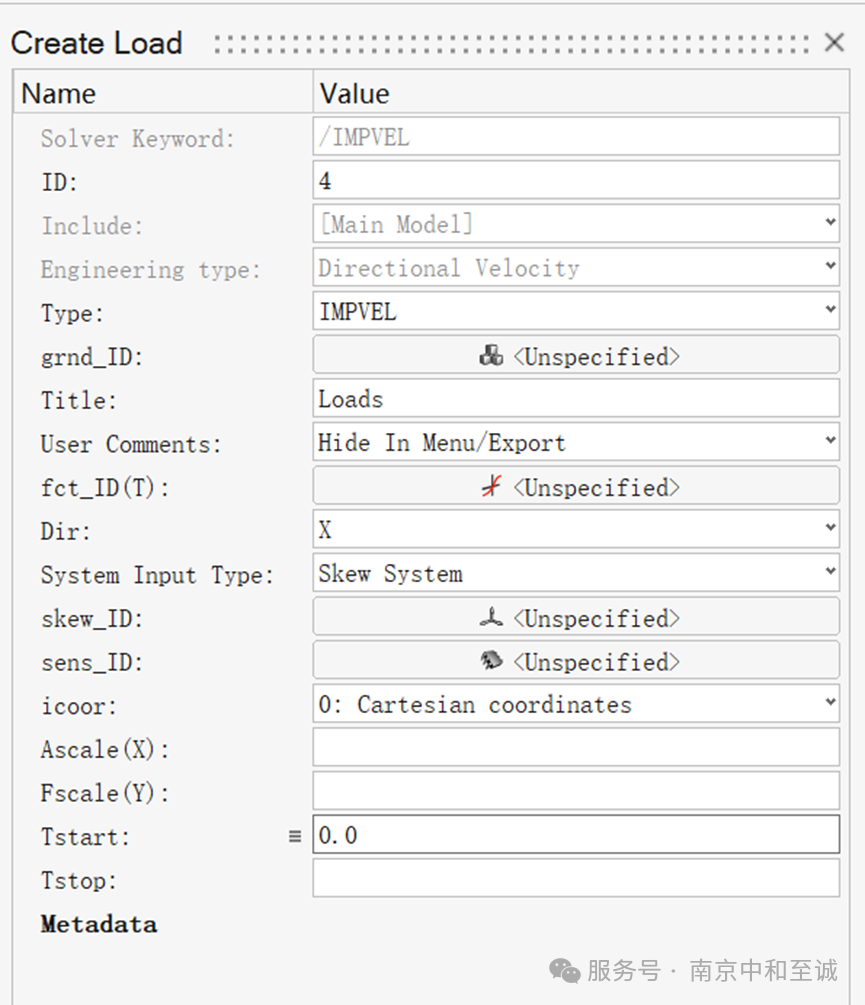
Task: Grab the dotted drag handle of Create Load
Action: pyautogui.click(x=511, y=44)
